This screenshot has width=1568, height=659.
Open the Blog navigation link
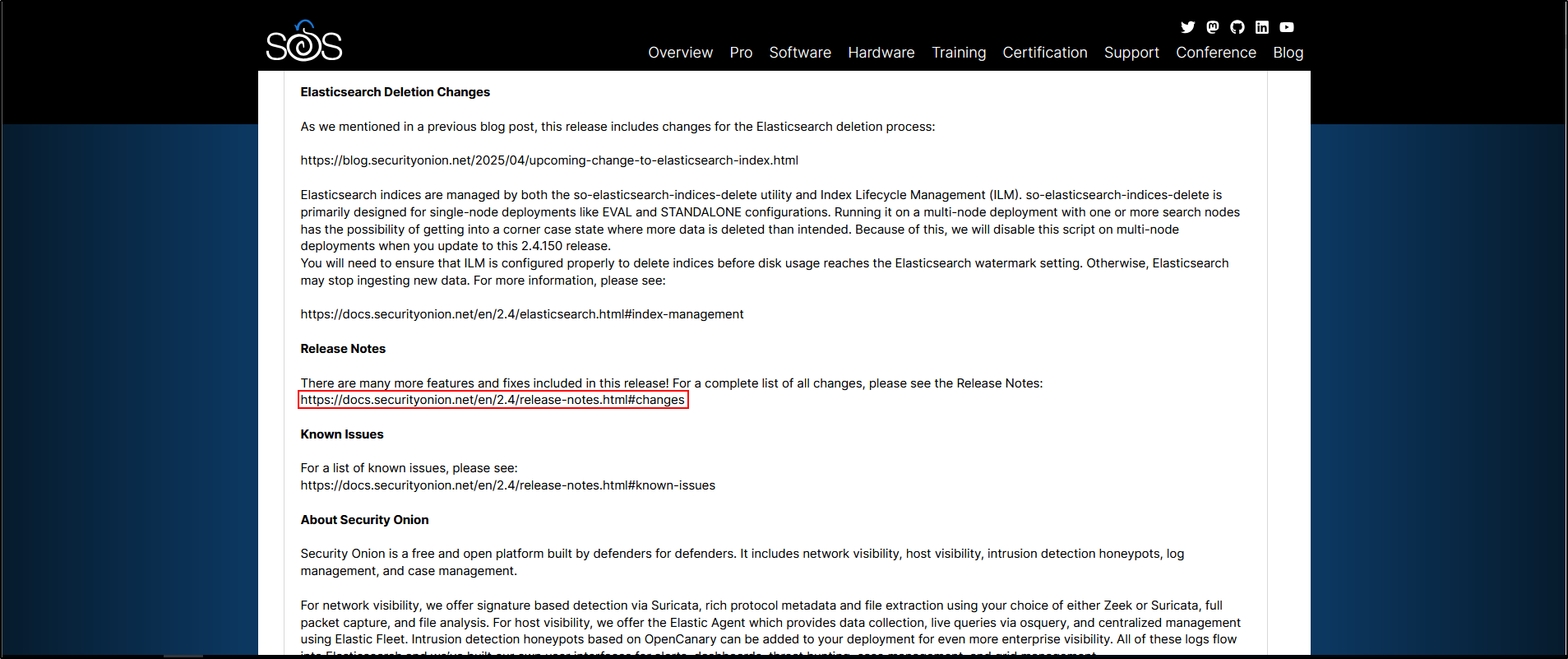(x=1288, y=53)
